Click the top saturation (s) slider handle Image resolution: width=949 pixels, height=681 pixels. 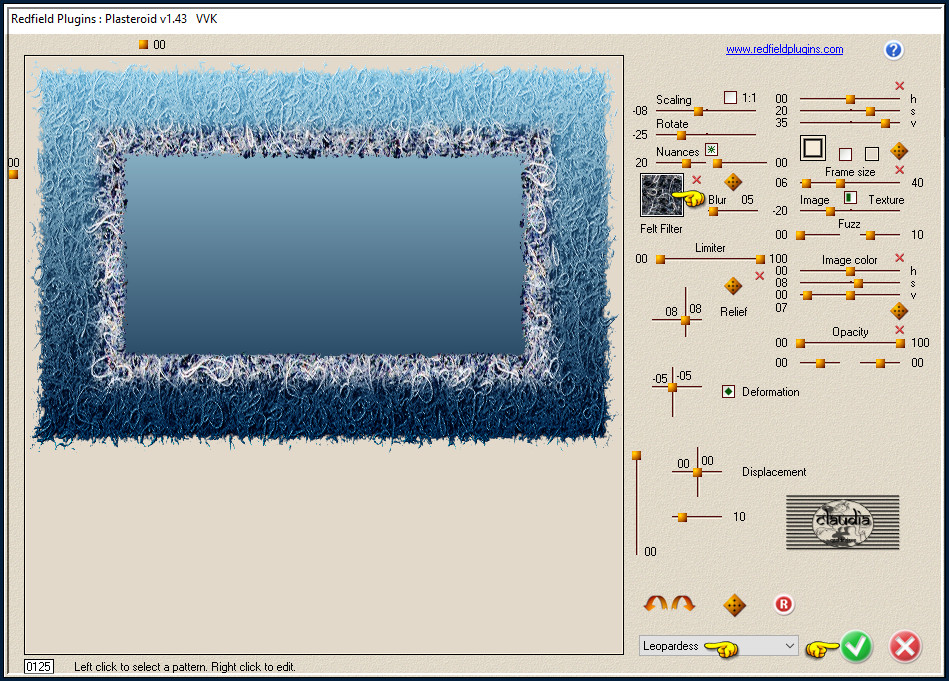click(x=870, y=111)
